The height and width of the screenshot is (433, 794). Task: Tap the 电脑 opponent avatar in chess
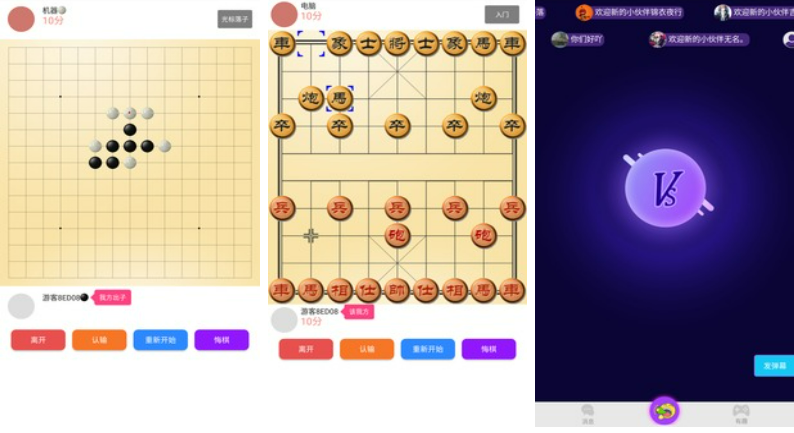click(284, 14)
